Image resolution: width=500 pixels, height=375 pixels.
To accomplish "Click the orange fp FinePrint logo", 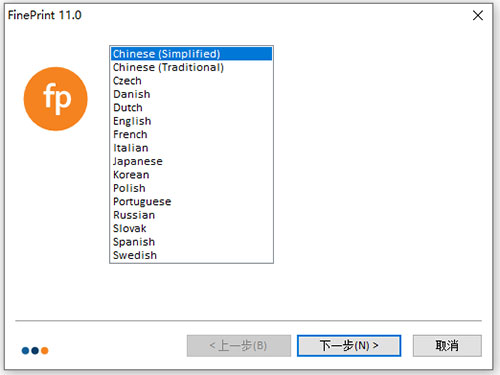I will (x=56, y=99).
